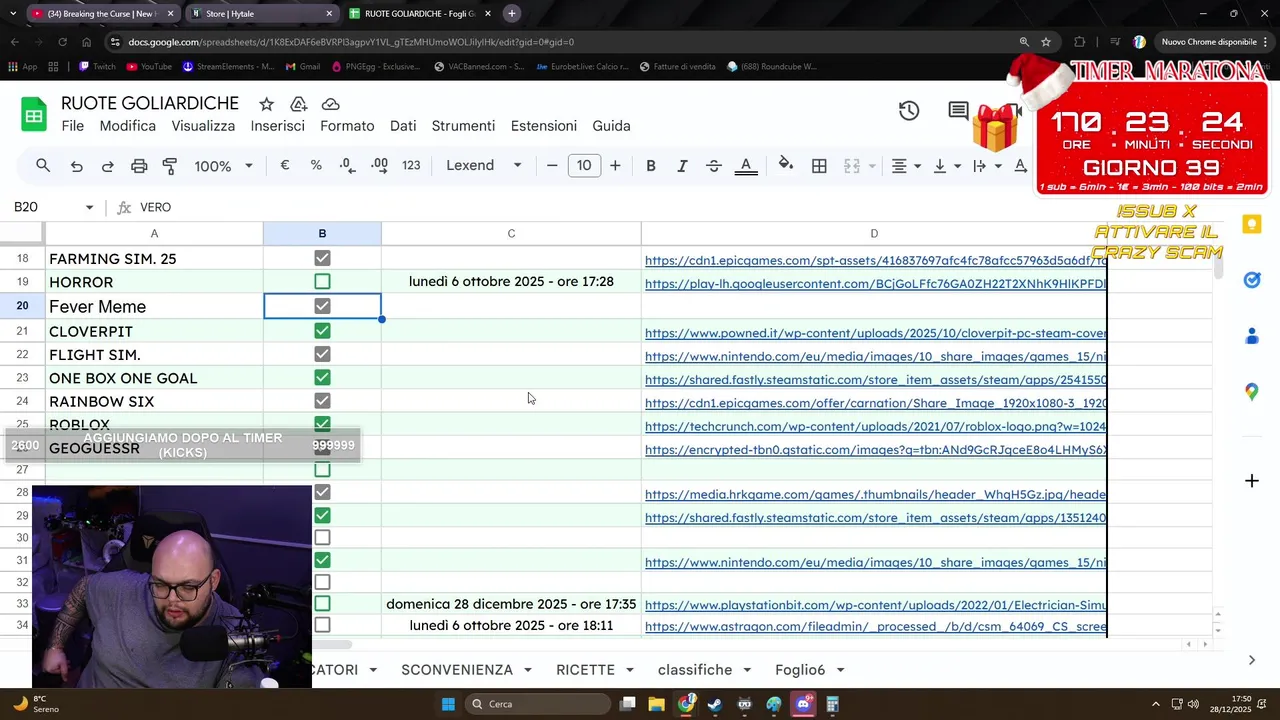Open the playstationbit Electrician link
Viewport: 1280px width, 720px height.
click(875, 605)
